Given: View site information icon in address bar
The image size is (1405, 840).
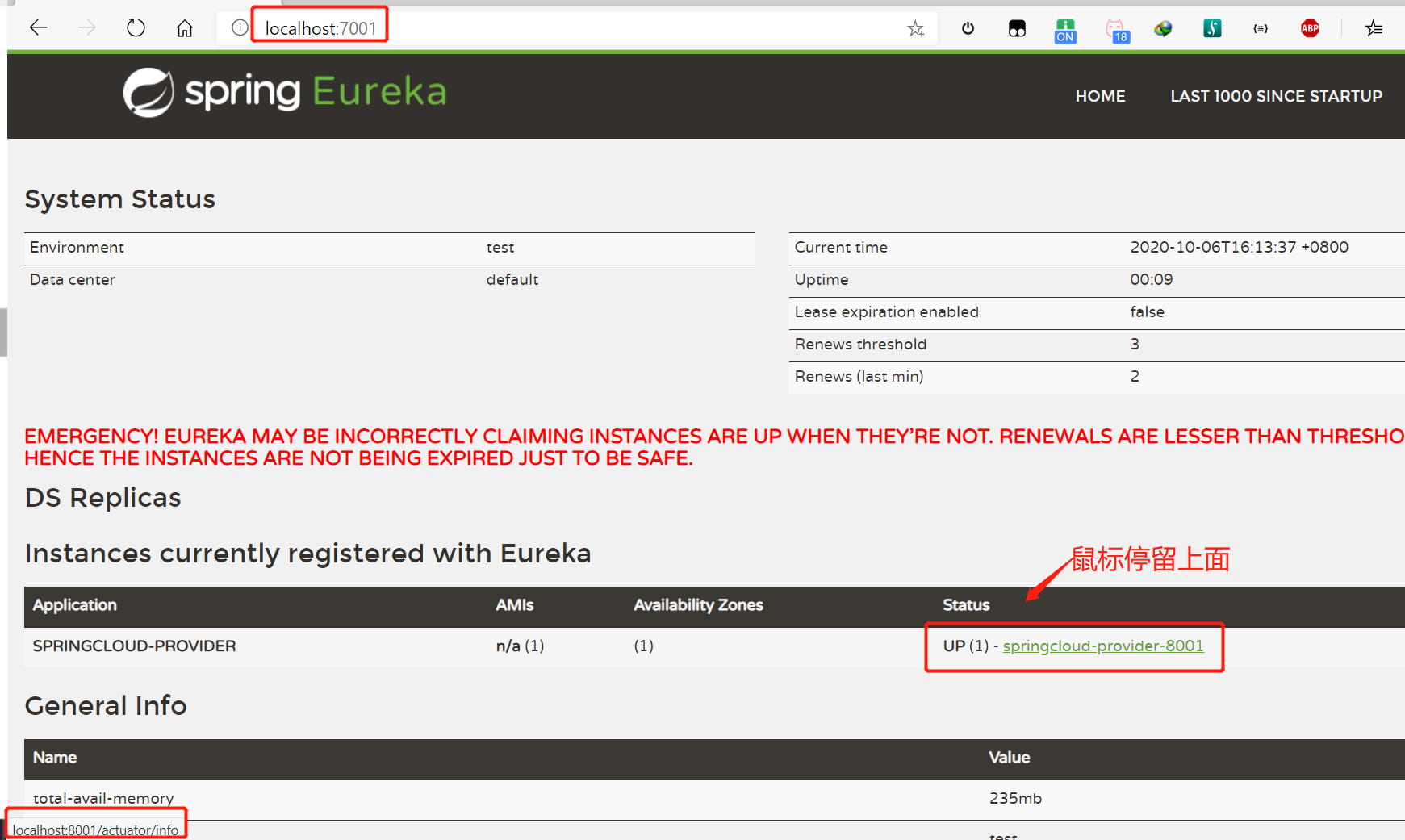Looking at the screenshot, I should point(240,28).
